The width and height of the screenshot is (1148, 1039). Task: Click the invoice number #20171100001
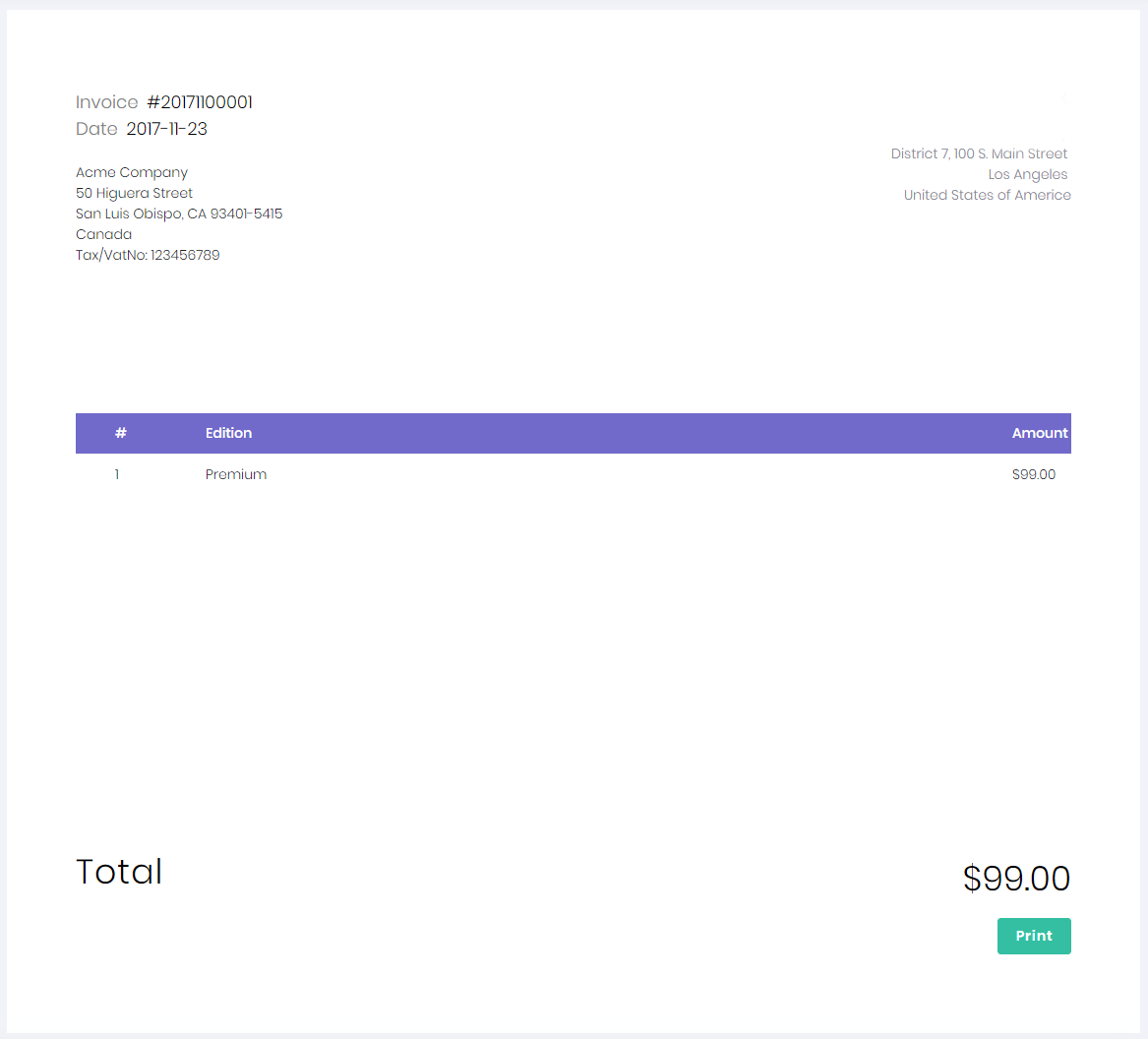(x=200, y=102)
